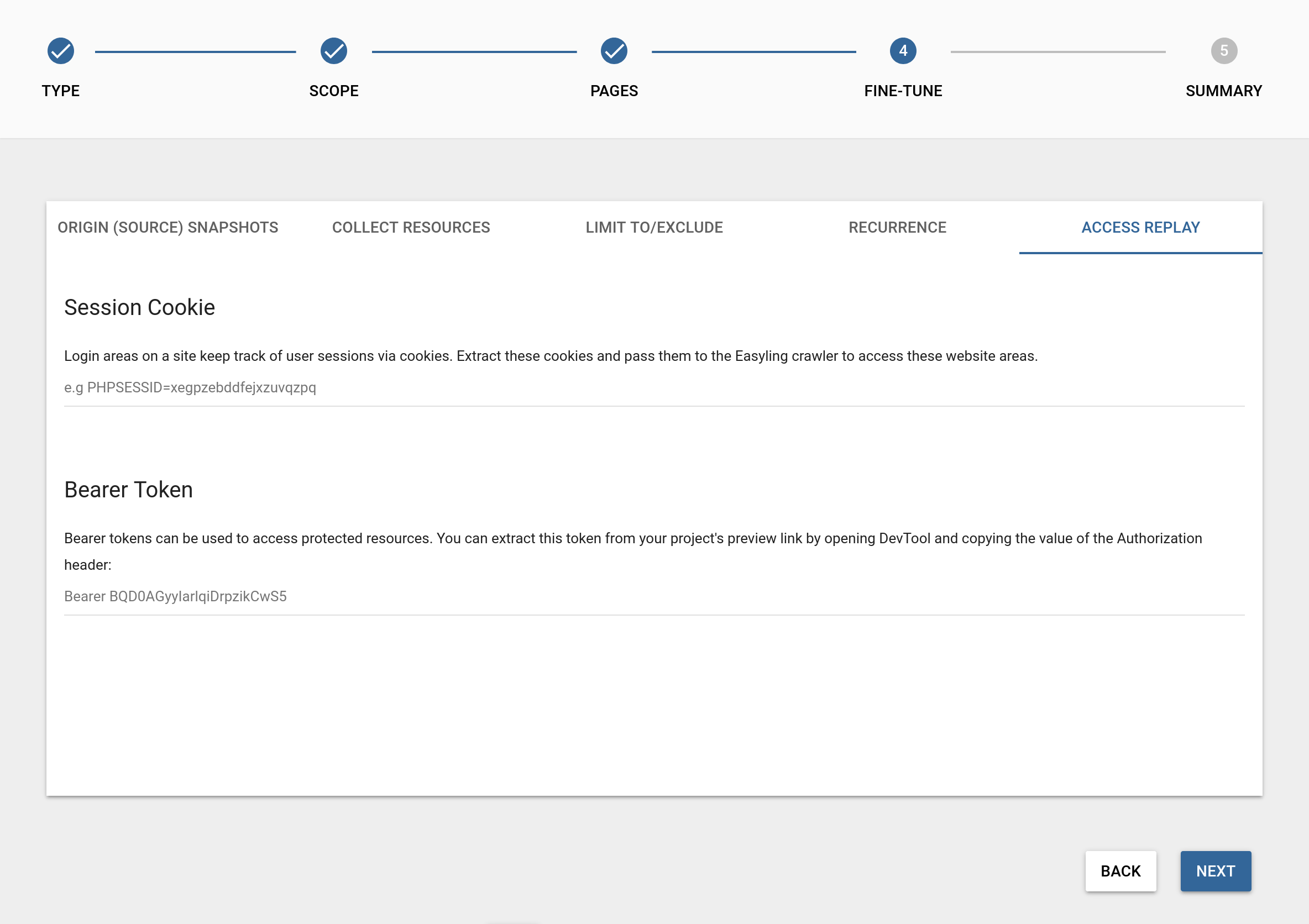1309x924 pixels.
Task: Open the Limit To/Exclude tab
Action: coord(654,228)
